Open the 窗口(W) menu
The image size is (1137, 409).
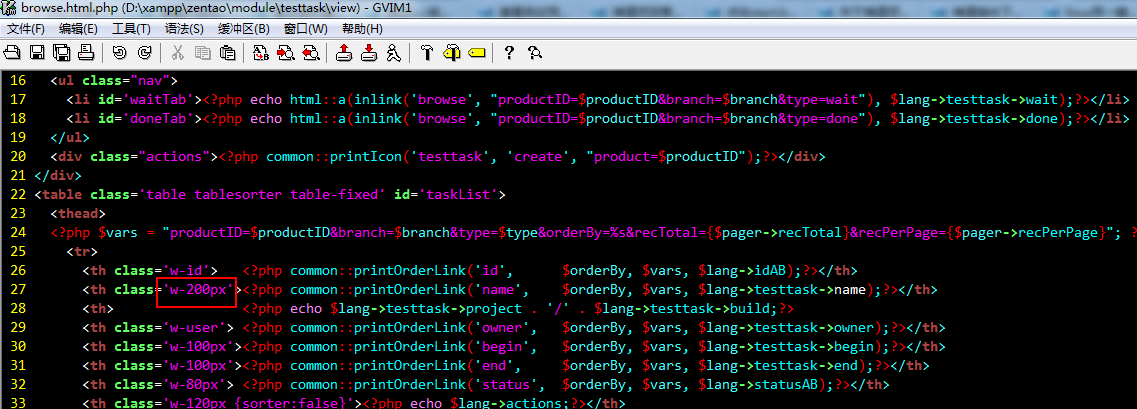(x=305, y=28)
